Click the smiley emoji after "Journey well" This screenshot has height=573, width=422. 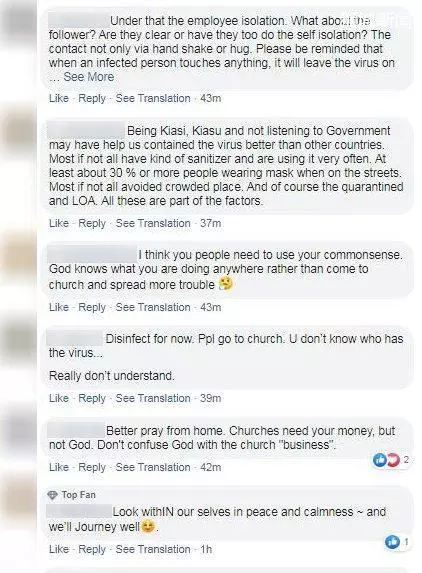(x=148, y=526)
